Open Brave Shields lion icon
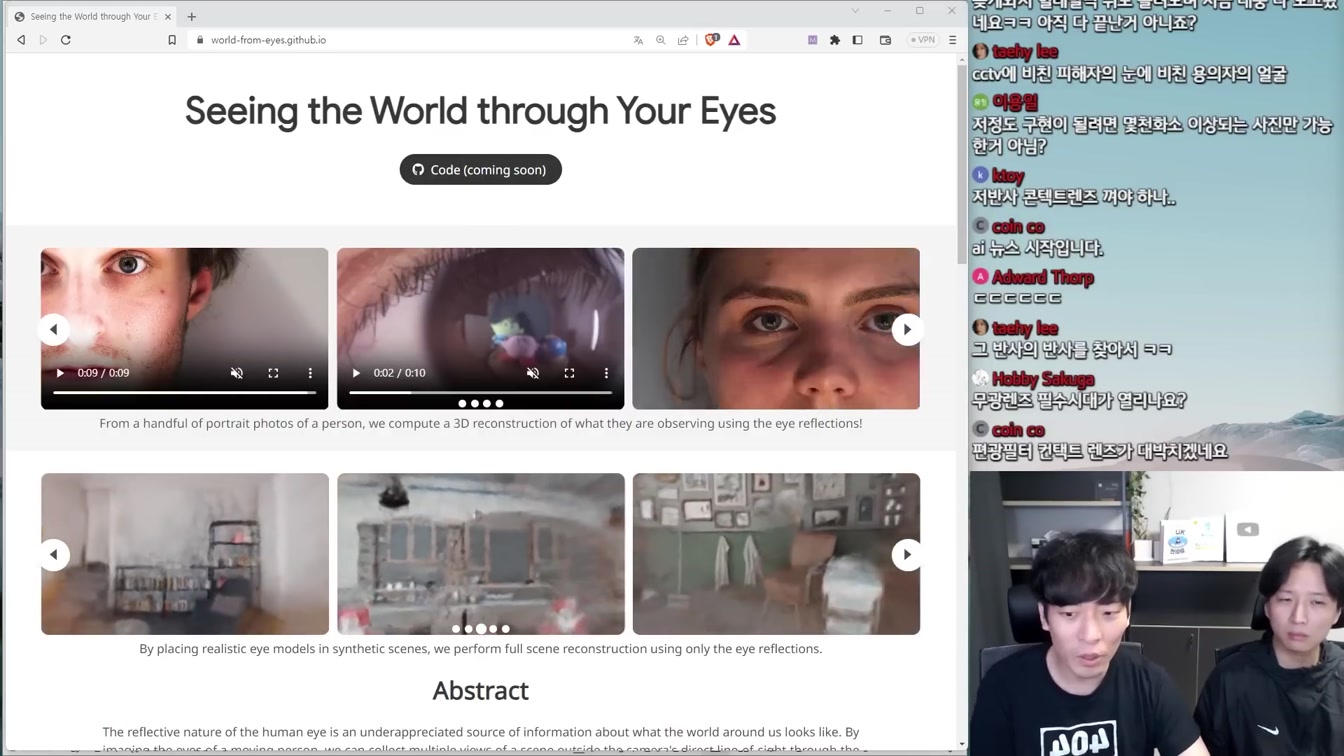1344x756 pixels. [x=711, y=40]
